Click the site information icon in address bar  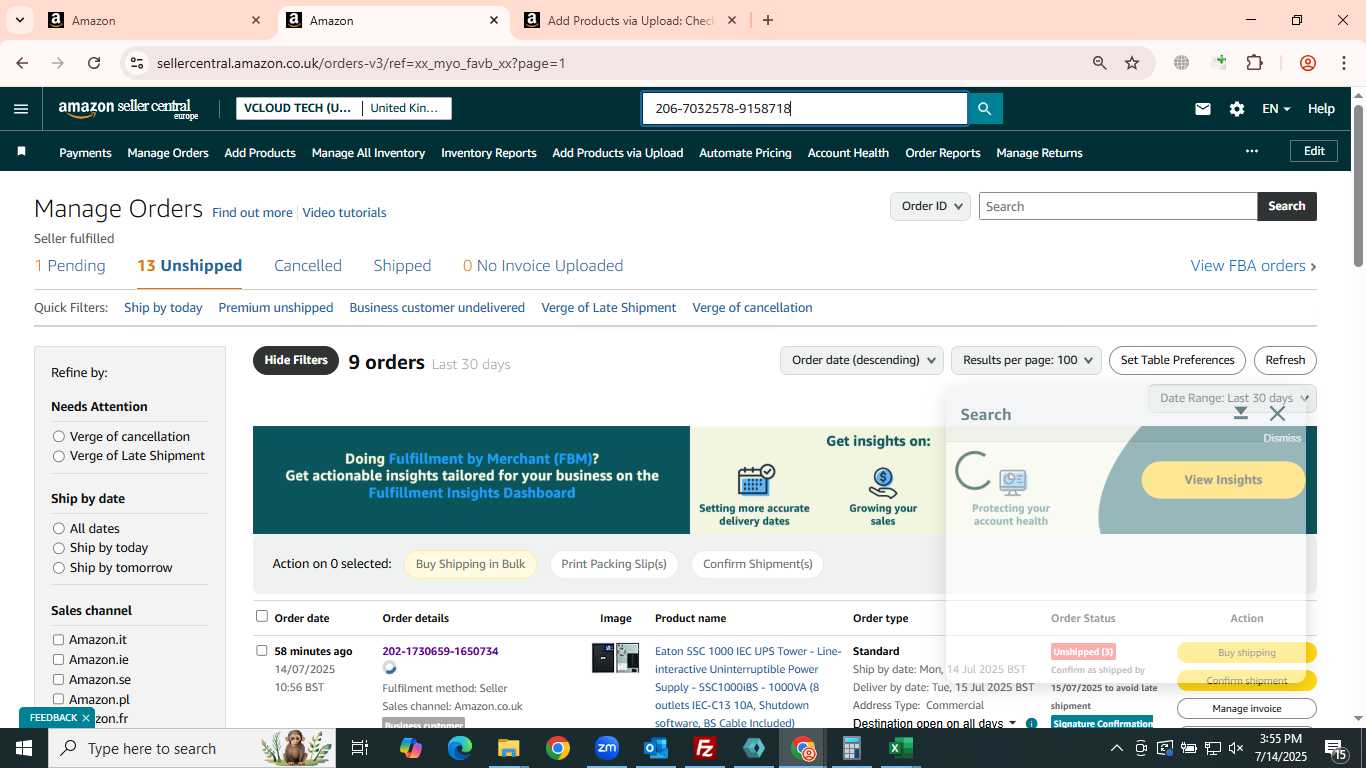[137, 63]
